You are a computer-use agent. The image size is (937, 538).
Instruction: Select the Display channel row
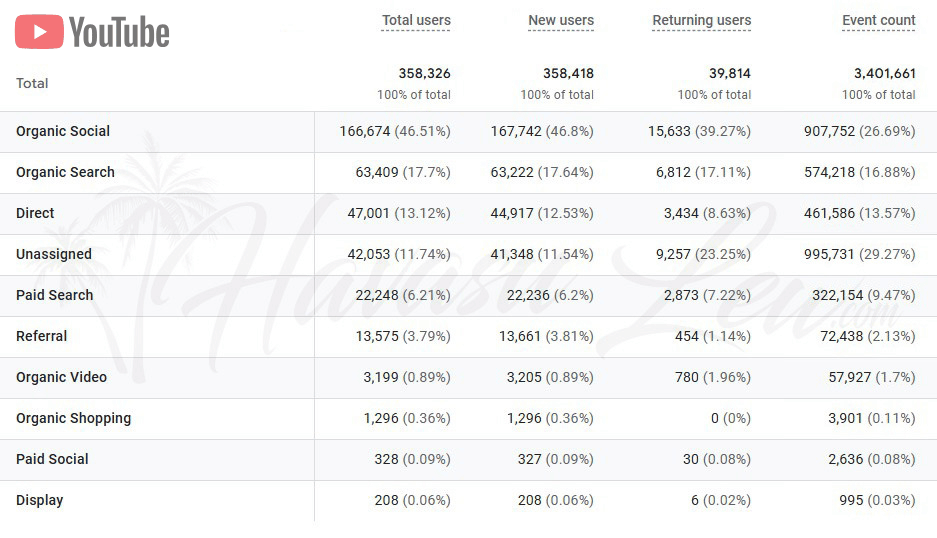[x=468, y=500]
